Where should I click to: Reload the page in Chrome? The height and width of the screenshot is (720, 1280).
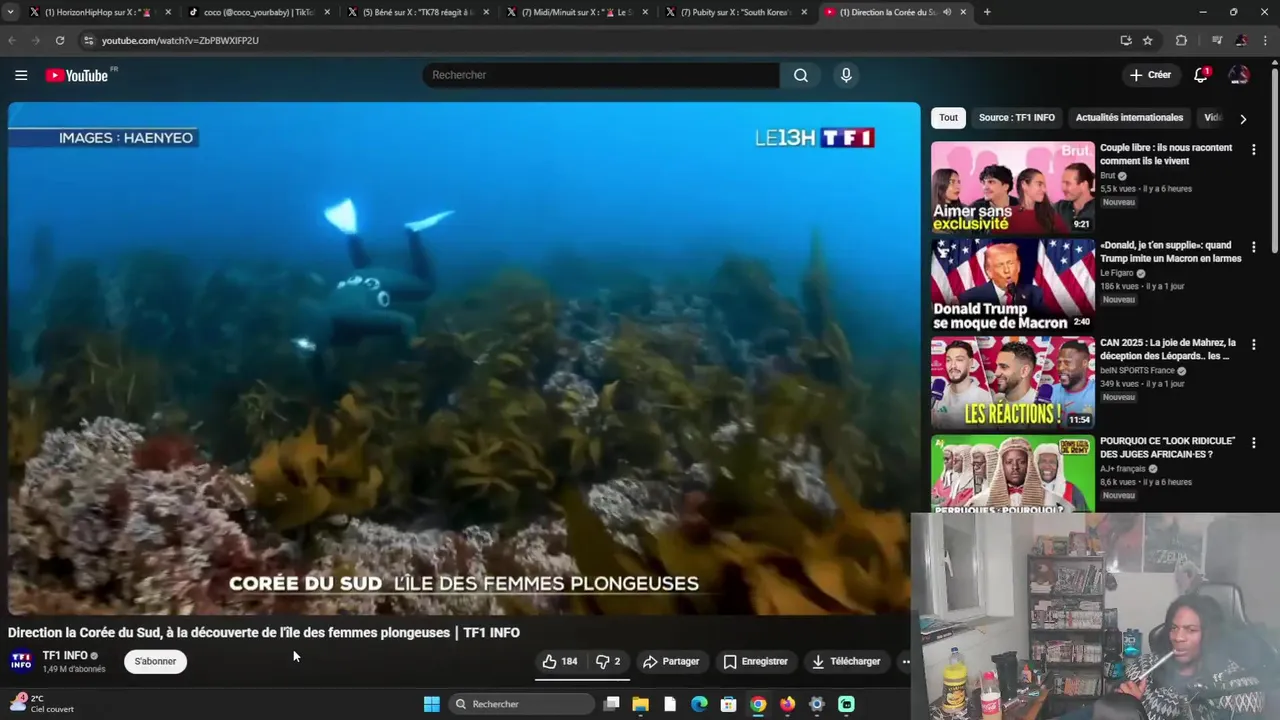click(60, 40)
